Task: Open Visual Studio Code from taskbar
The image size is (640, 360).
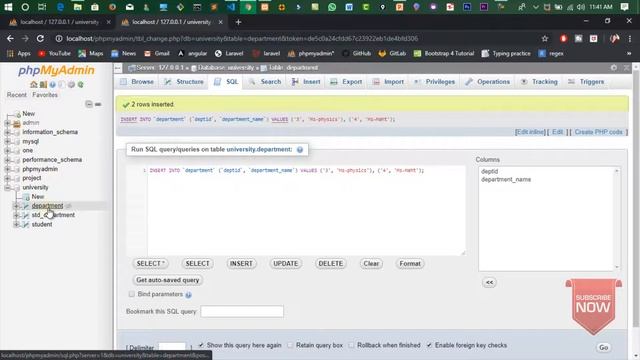Action: 231,7
